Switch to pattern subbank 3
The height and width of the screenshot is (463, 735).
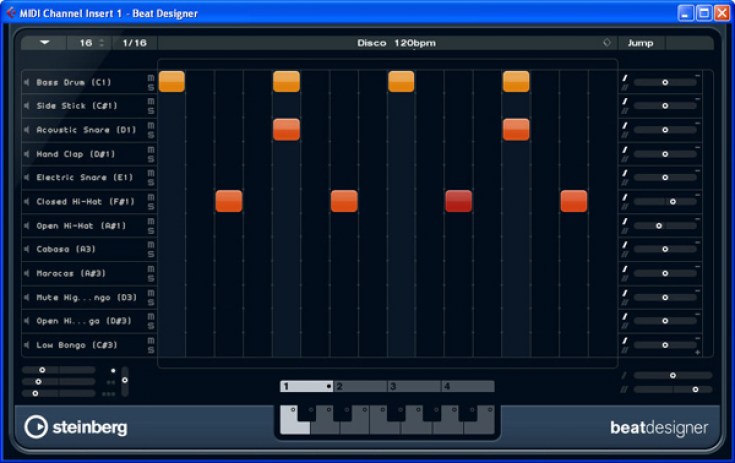[414, 386]
